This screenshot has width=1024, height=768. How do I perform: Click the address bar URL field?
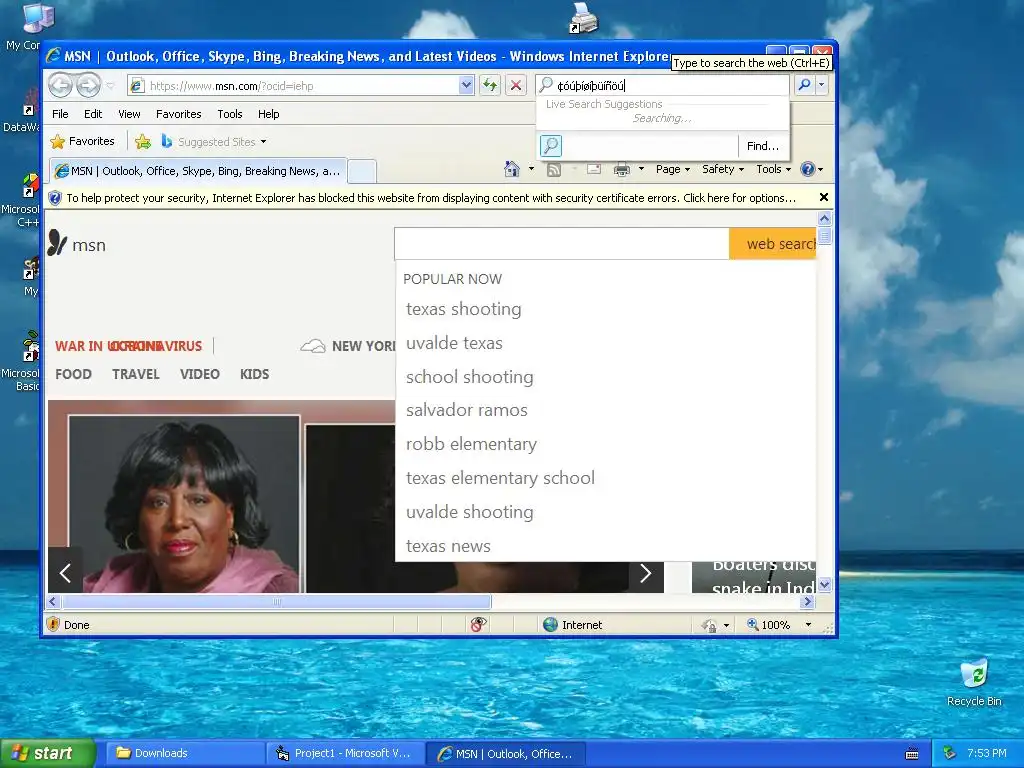coord(294,86)
